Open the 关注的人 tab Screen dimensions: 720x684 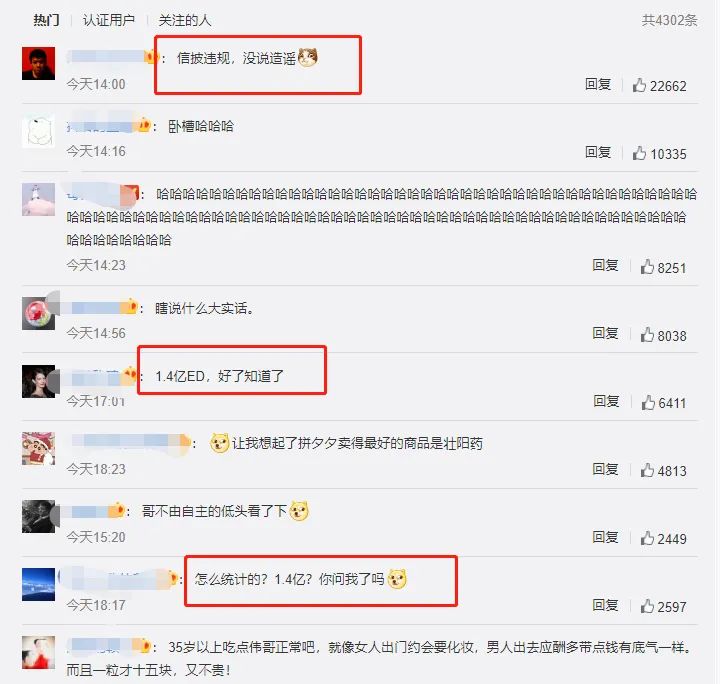[x=185, y=20]
